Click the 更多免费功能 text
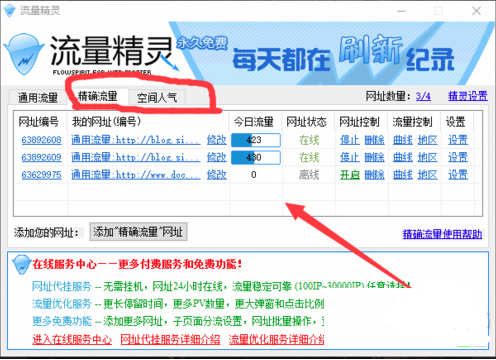Screen dimensions: 496x360 point(62,321)
